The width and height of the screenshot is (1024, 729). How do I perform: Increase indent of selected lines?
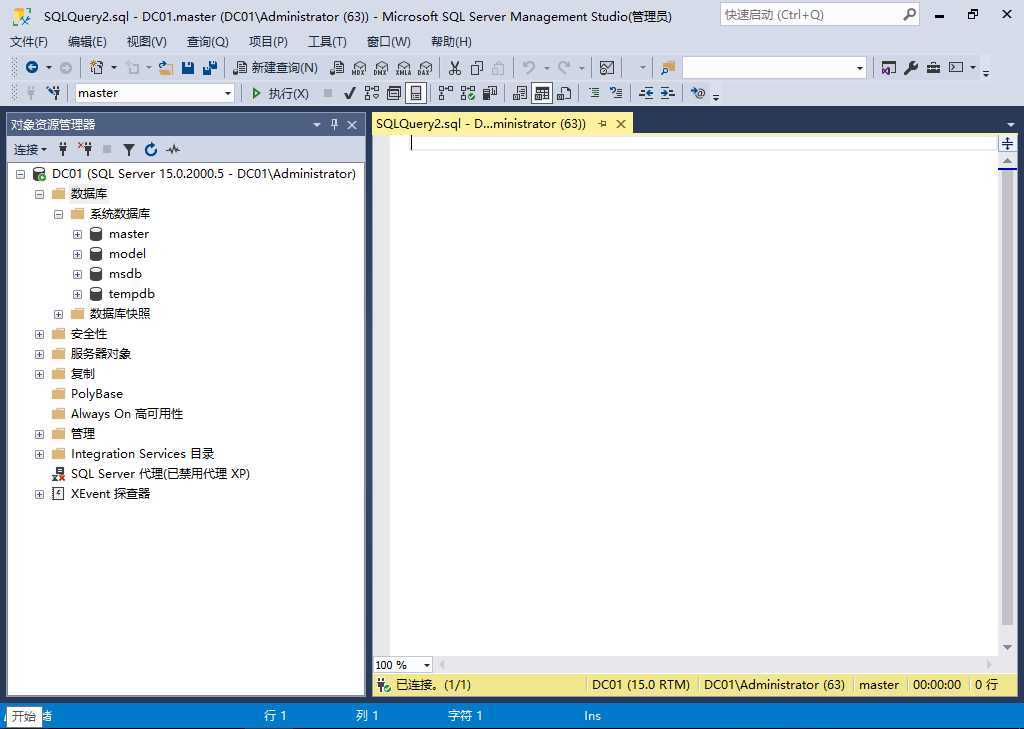point(667,93)
